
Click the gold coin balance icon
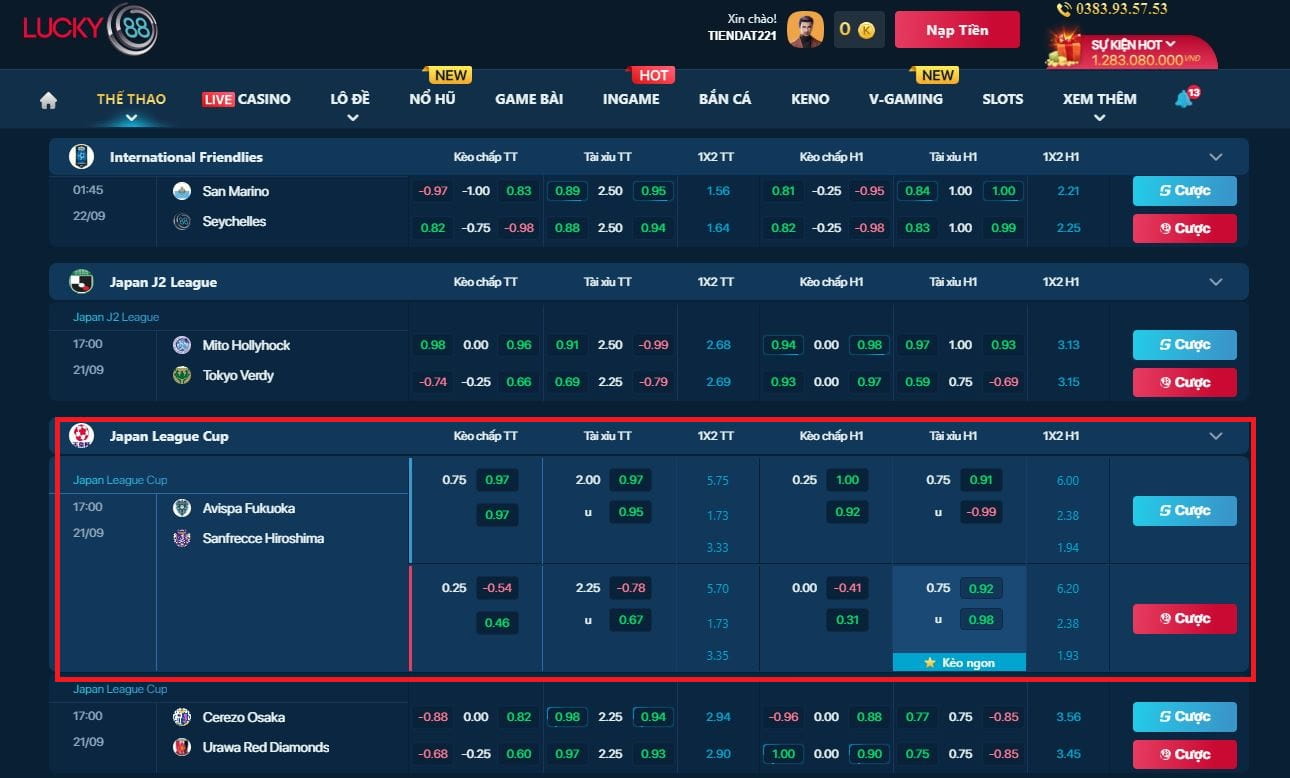point(866,30)
